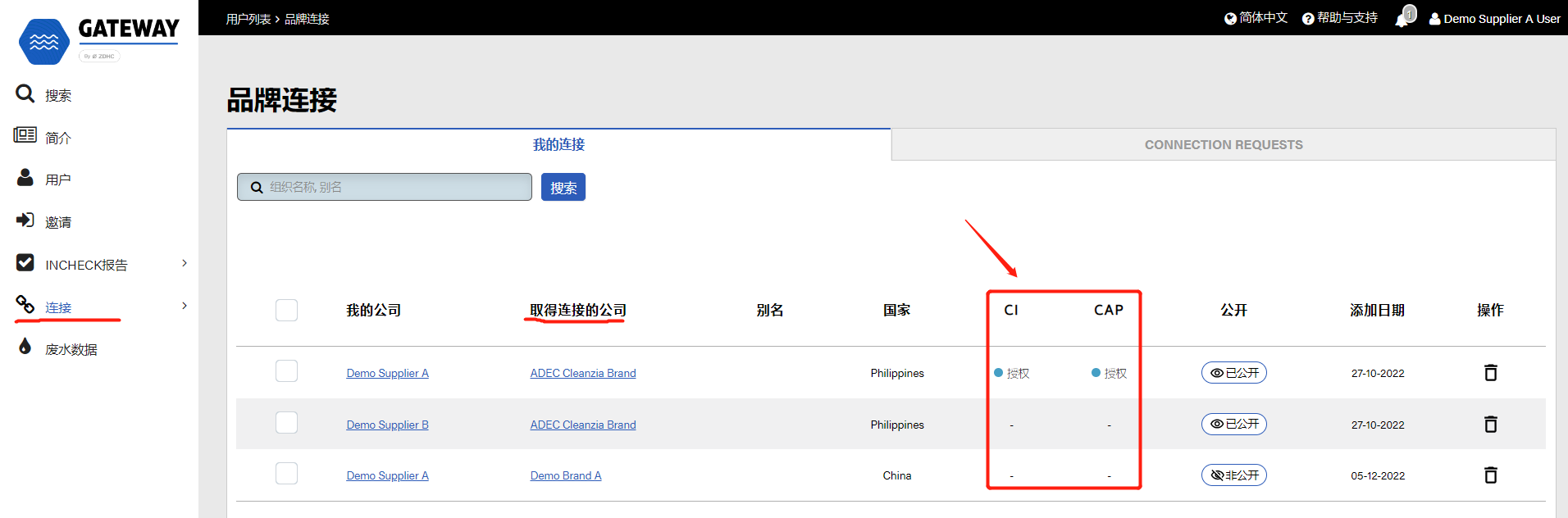Expand the INCHECK报告 submenu chevron

(185, 263)
